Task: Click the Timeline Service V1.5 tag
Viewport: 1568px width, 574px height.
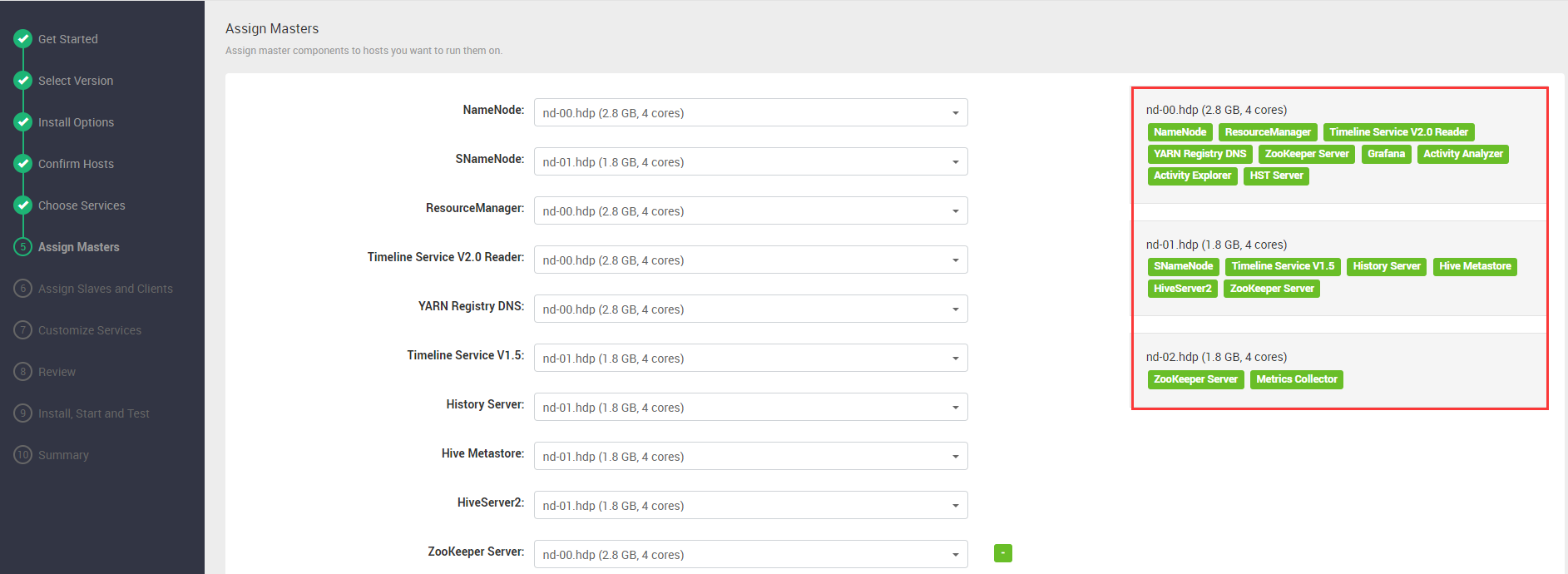Action: [1283, 266]
